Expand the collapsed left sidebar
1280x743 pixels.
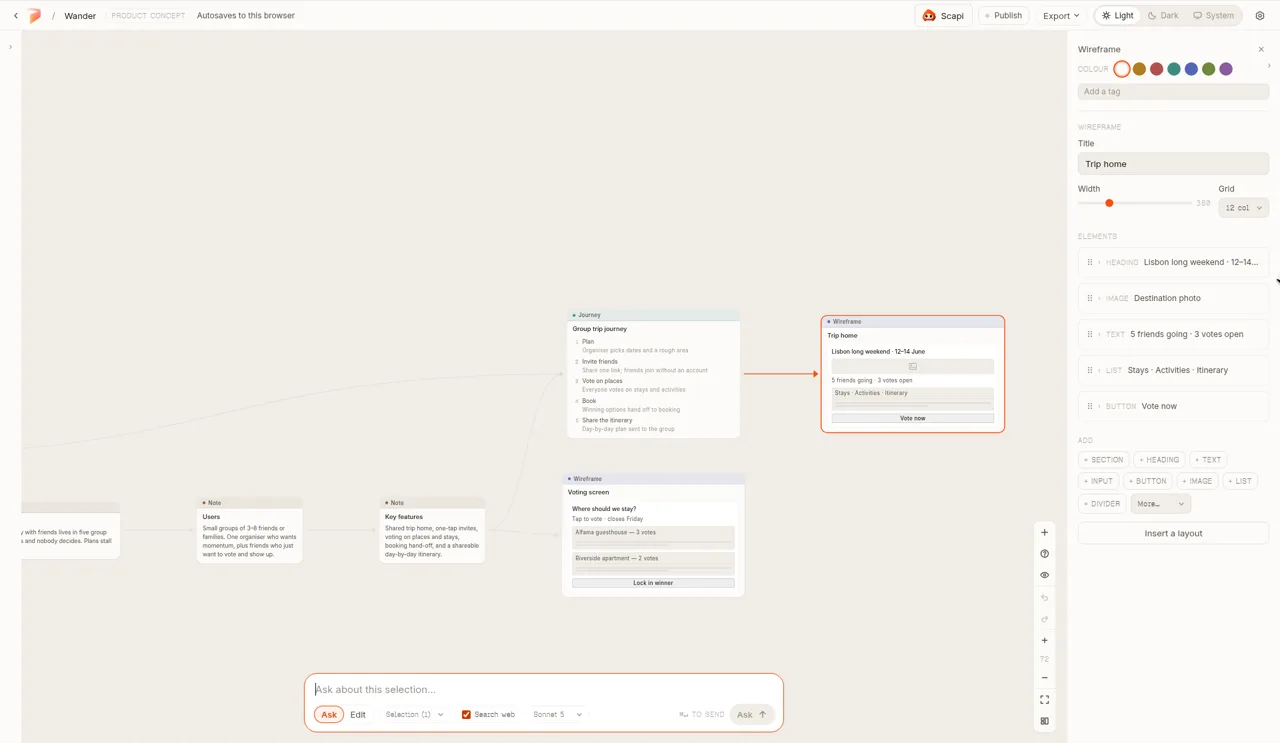click(10, 47)
